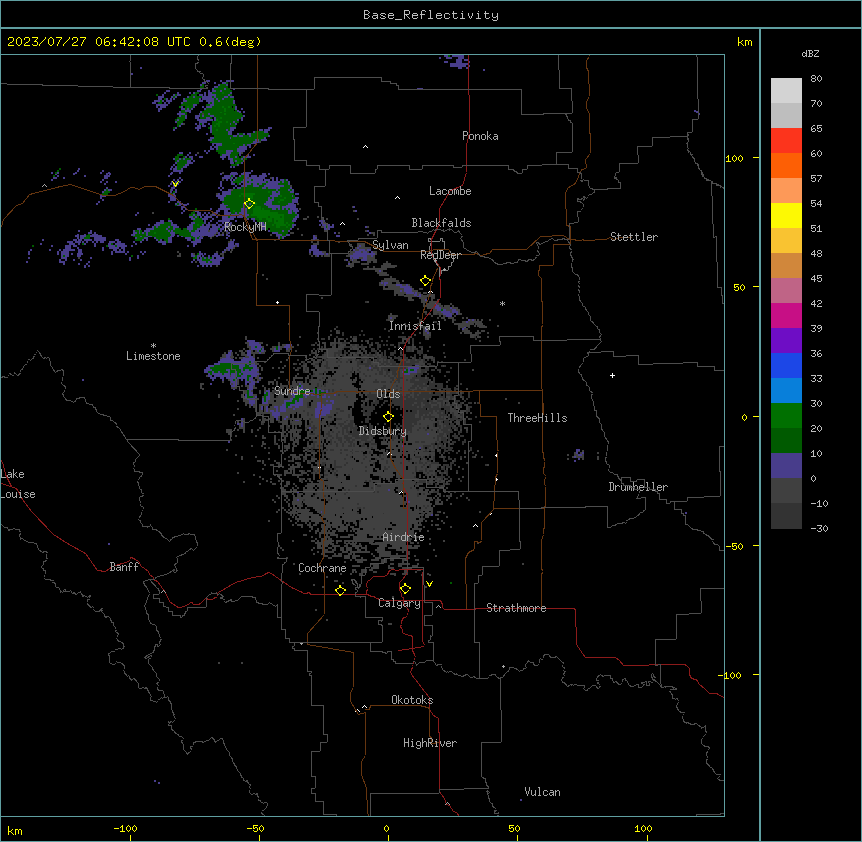This screenshot has width=862, height=842.
Task: Click the Olds city label
Action: tap(388, 394)
